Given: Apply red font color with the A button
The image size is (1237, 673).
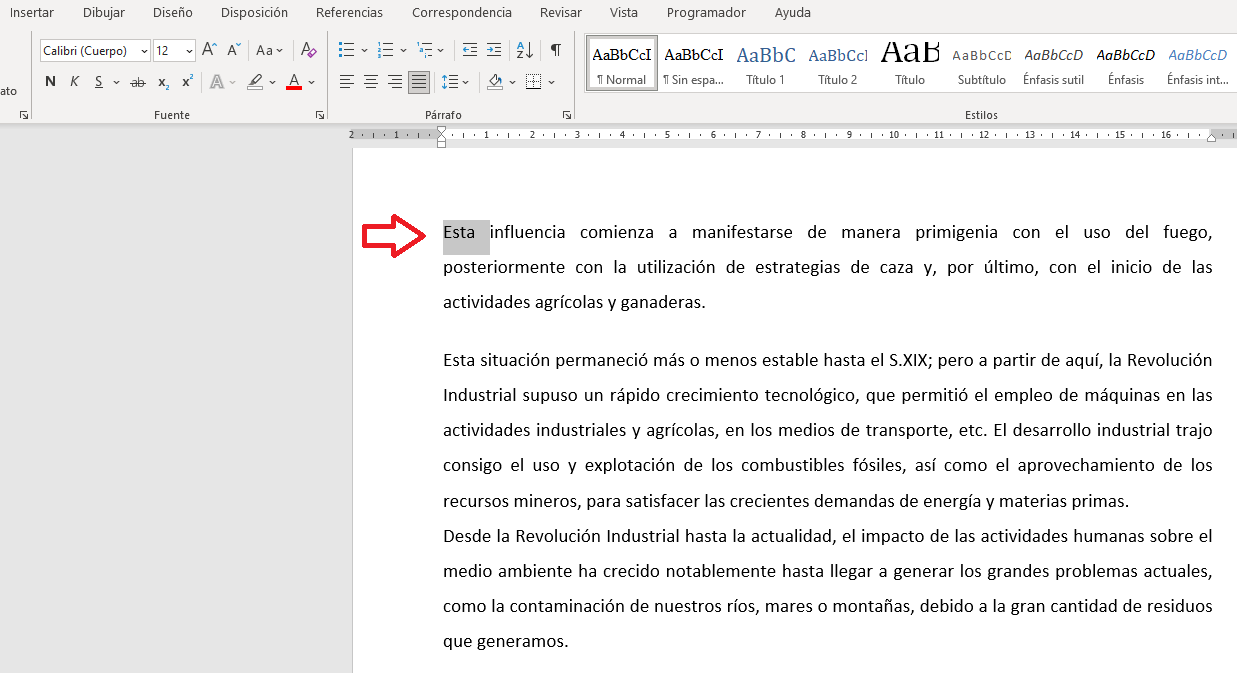Looking at the screenshot, I should click(294, 82).
